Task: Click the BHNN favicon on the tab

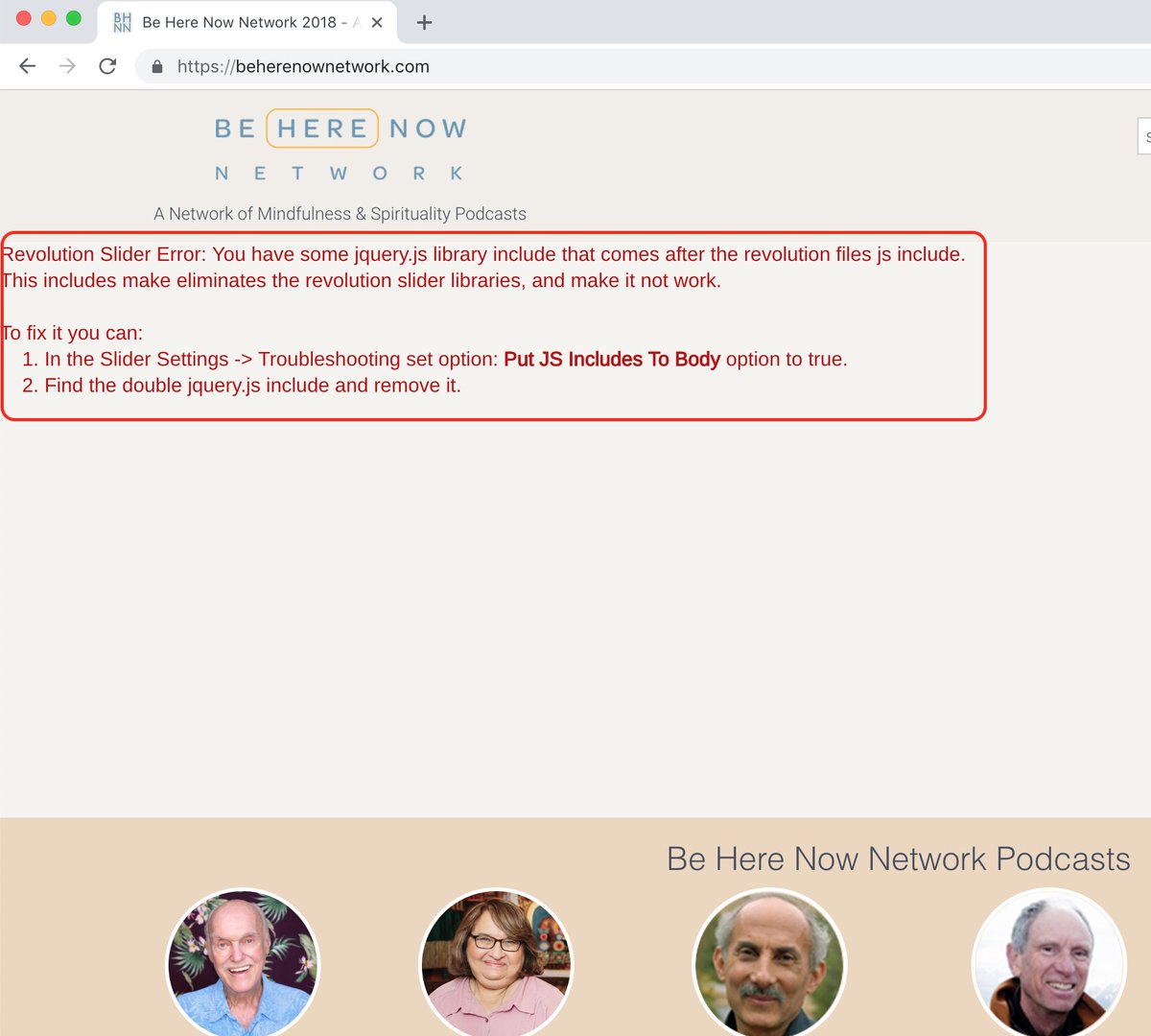Action: 122,22
